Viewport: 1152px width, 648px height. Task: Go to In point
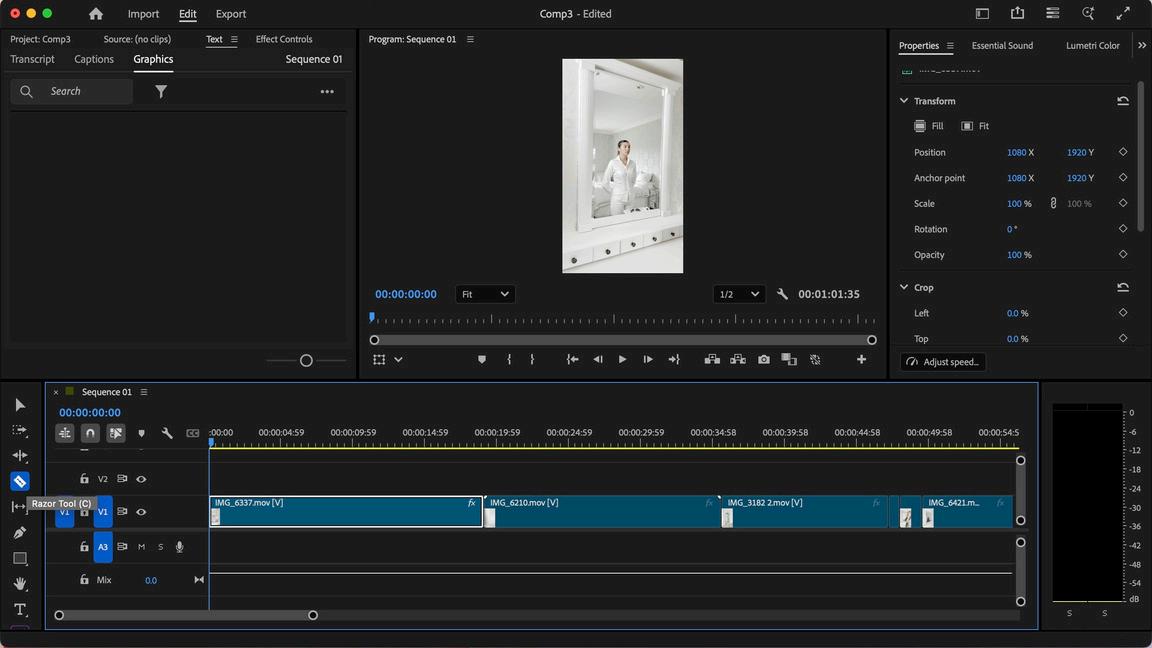point(572,359)
